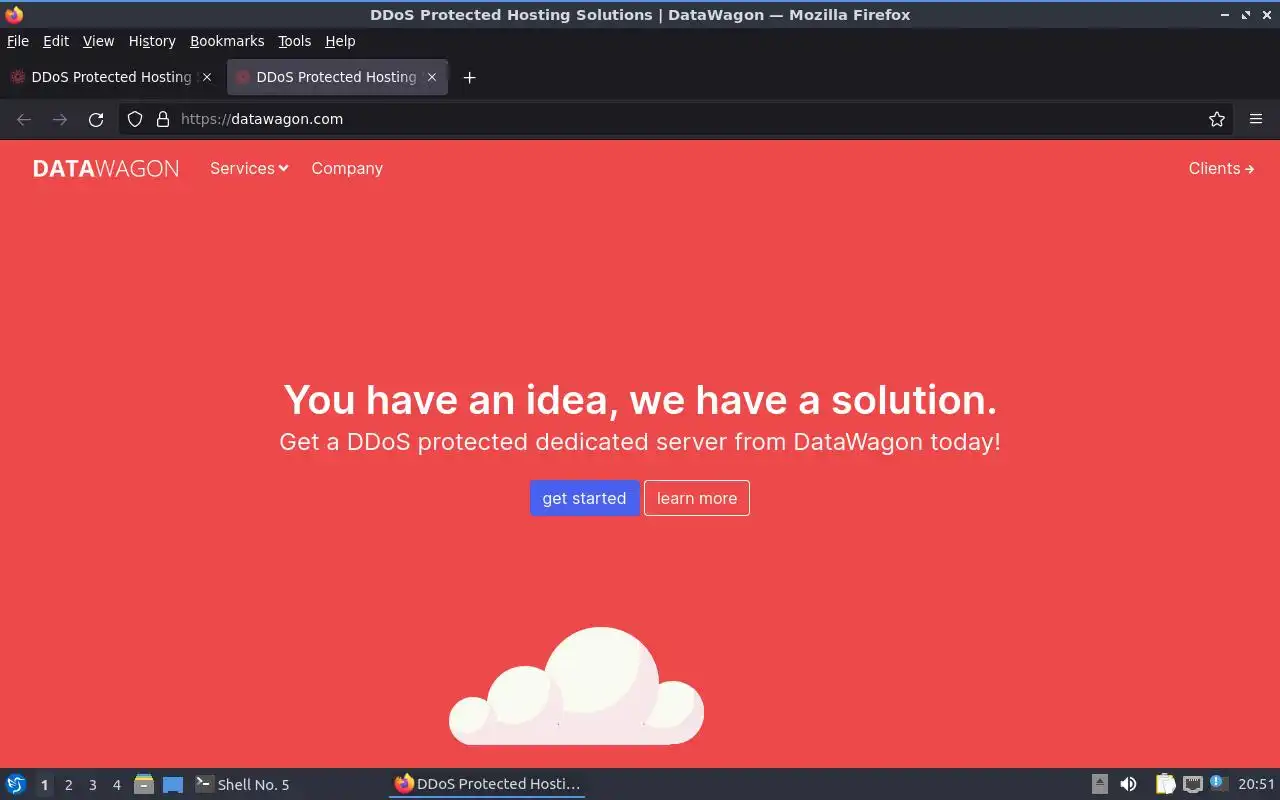Screen dimensions: 1280x800
Task: Switch to workspace 4
Action: (116, 785)
